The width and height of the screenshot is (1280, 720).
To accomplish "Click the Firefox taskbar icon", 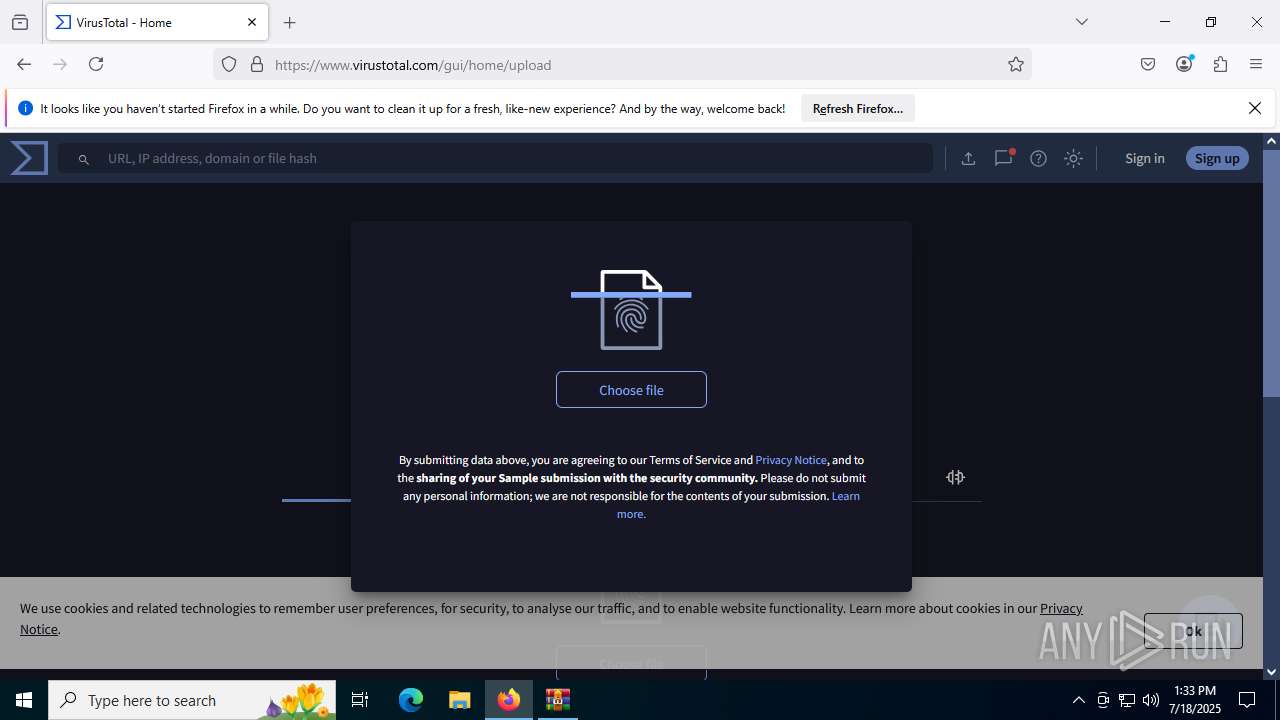I will coord(509,700).
